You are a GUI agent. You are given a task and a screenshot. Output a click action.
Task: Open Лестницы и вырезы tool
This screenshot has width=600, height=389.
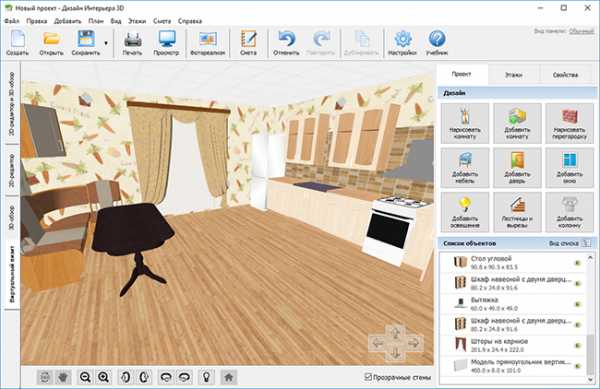point(517,212)
